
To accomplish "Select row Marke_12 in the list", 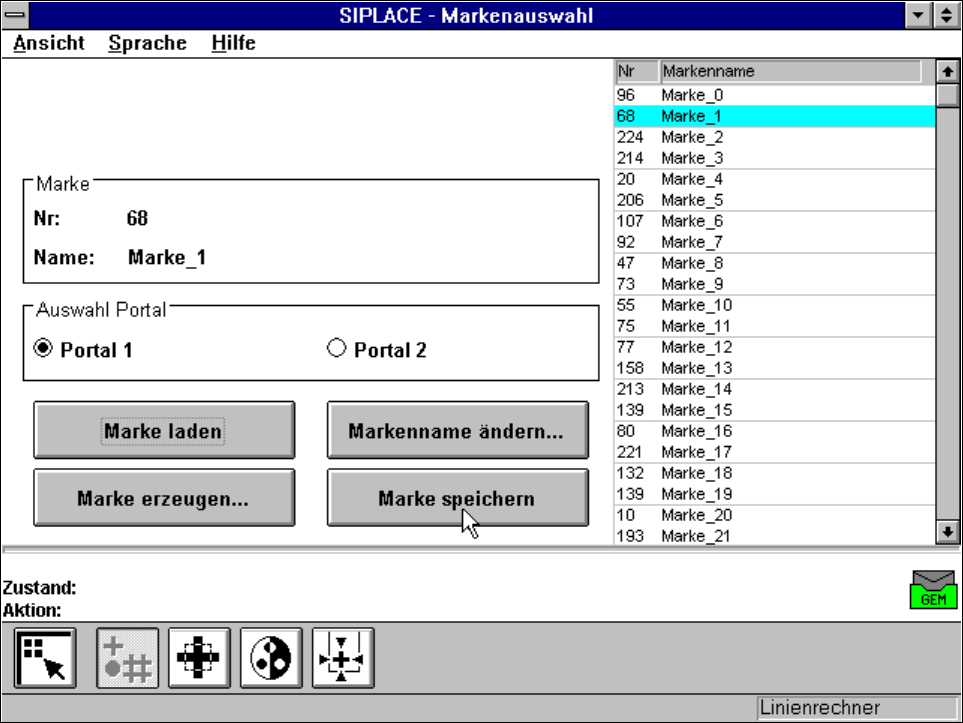I will pos(774,347).
